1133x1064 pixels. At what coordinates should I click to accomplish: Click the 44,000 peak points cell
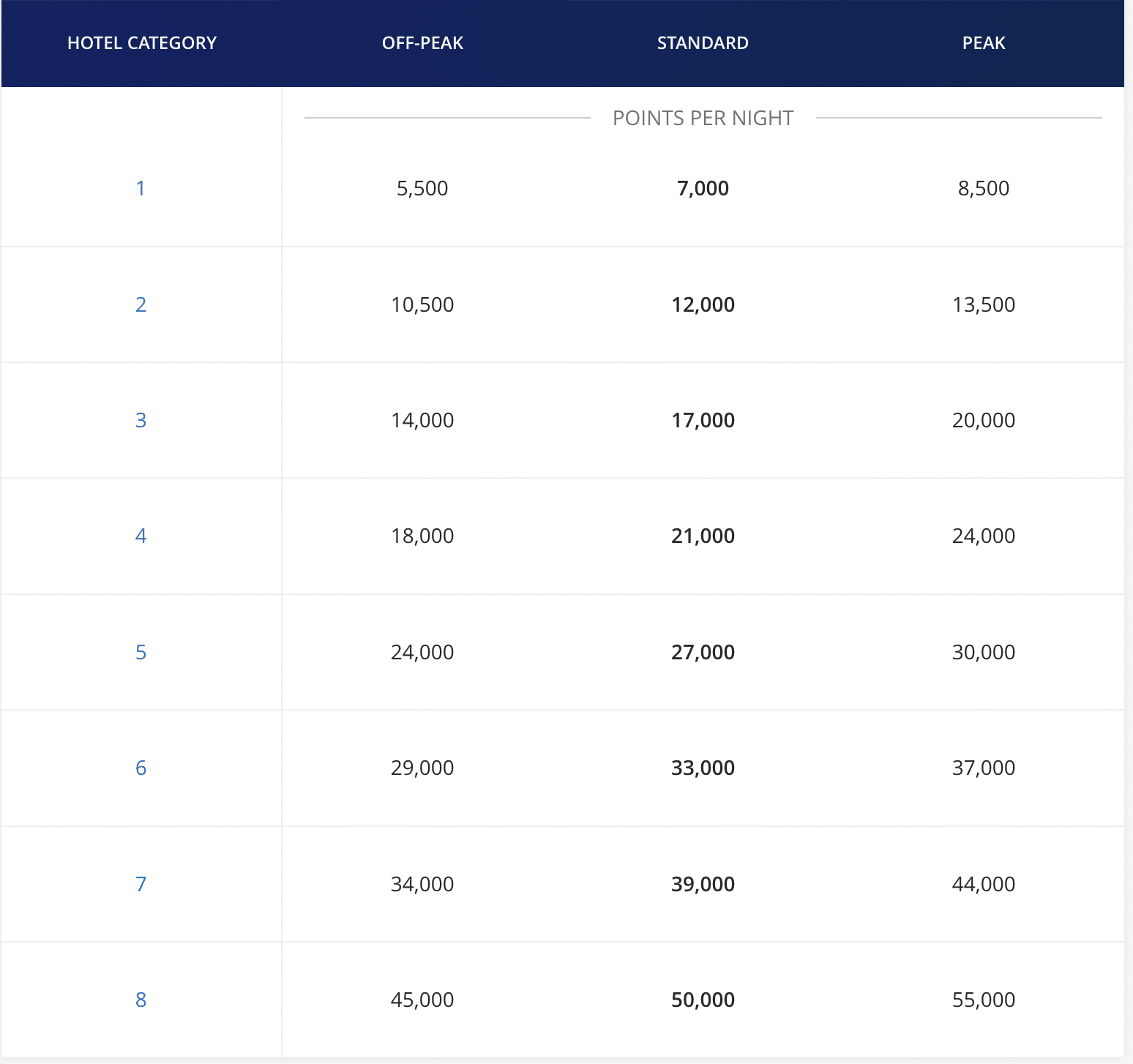point(984,884)
